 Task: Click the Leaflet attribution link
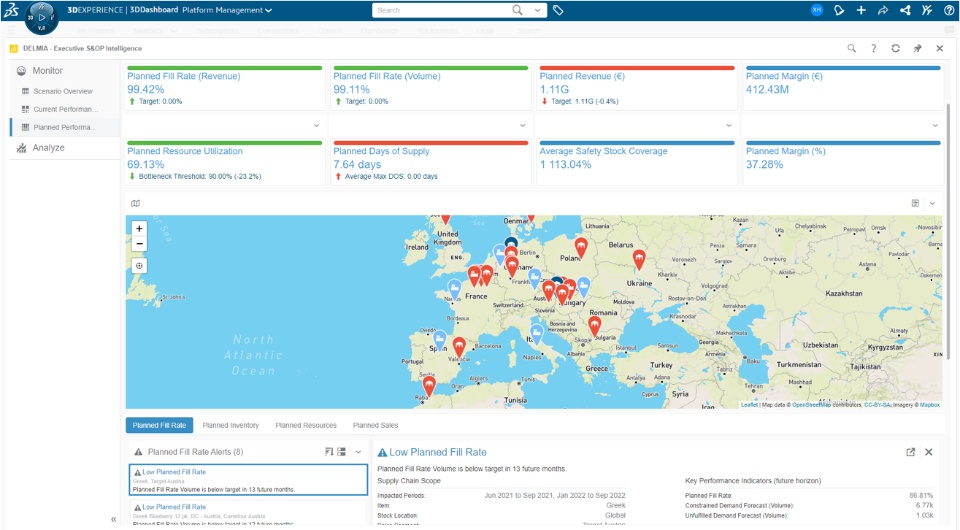(x=749, y=405)
